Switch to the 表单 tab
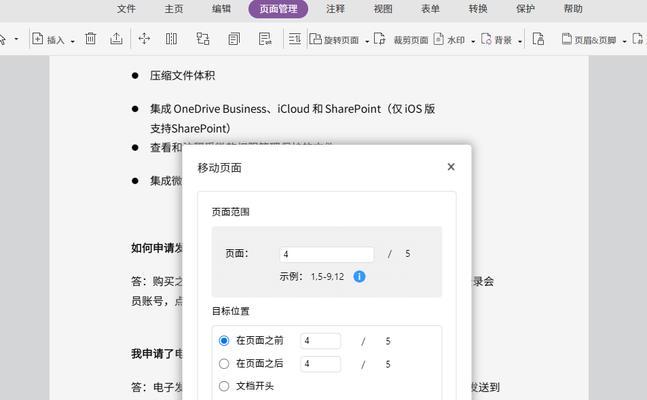647x400 pixels. pyautogui.click(x=430, y=9)
